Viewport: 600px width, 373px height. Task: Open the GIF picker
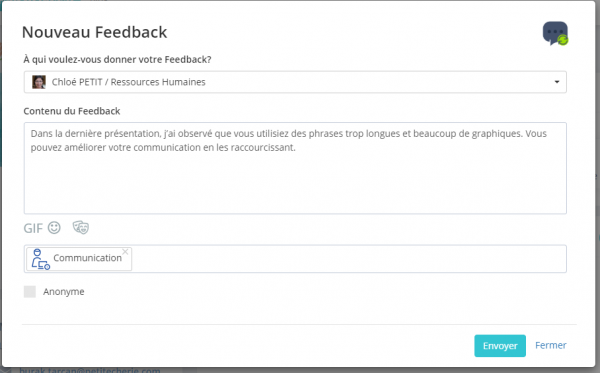(x=33, y=228)
